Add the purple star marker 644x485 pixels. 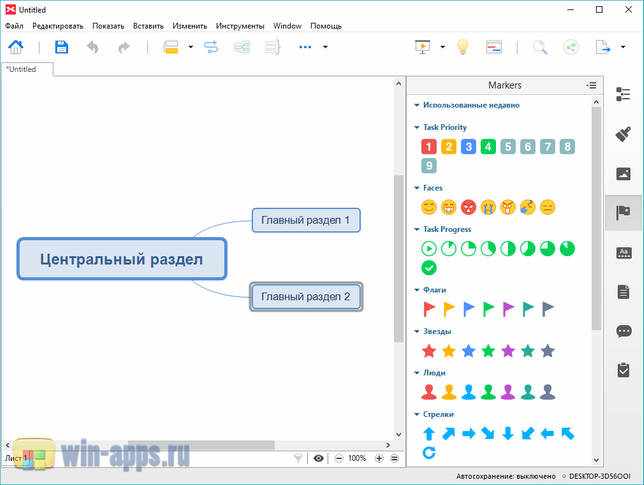tap(508, 351)
